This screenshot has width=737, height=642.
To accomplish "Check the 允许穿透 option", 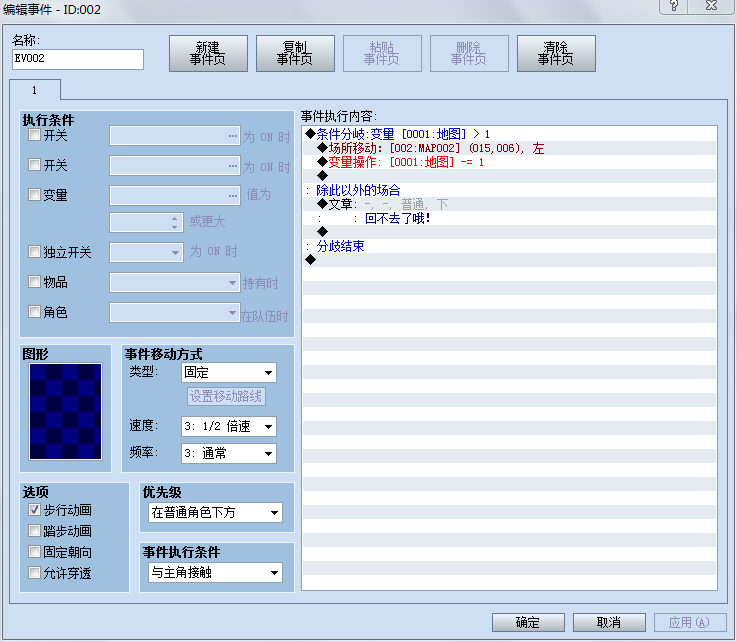I will [x=34, y=573].
